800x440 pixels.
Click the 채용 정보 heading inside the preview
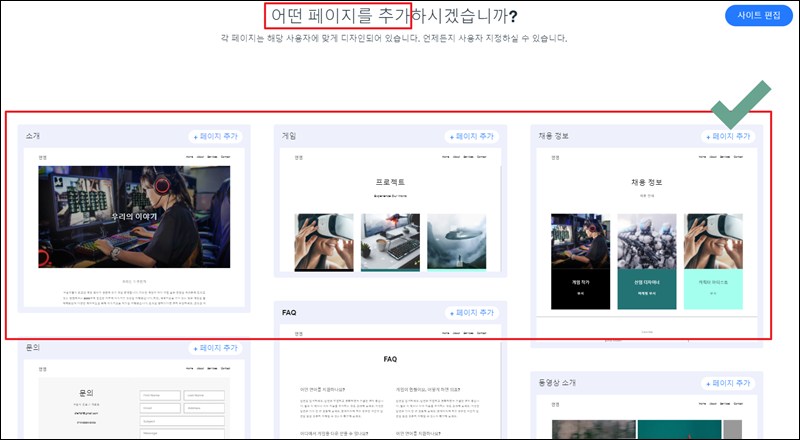coord(646,182)
